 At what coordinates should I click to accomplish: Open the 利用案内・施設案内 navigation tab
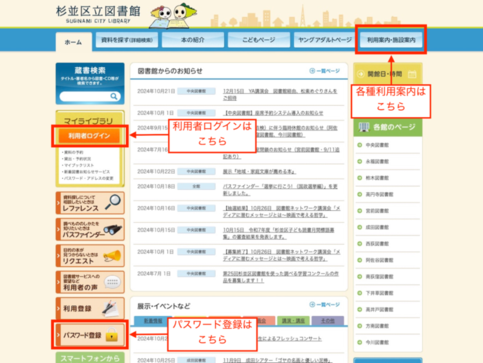391,40
